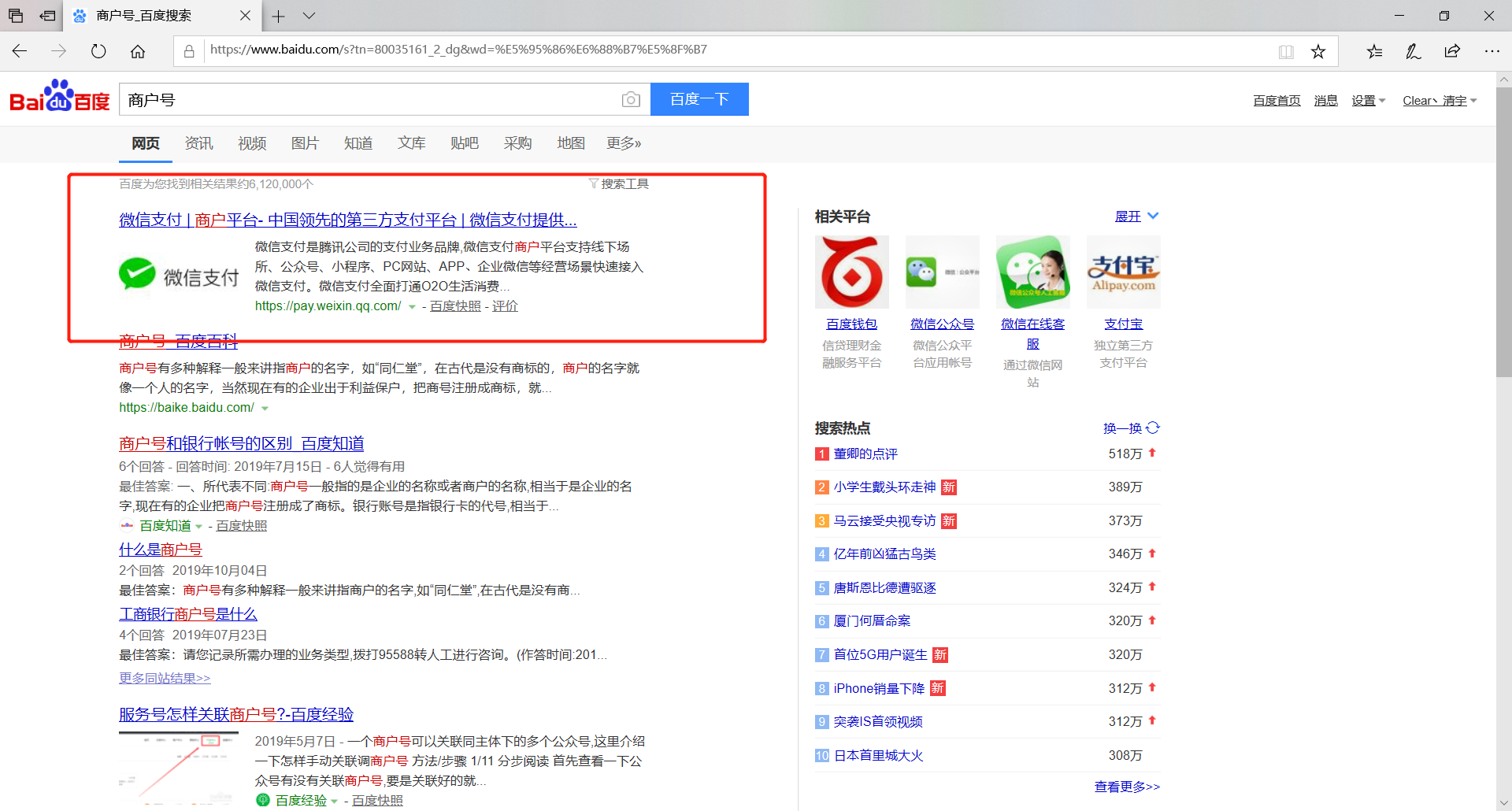Open 商户号和银行帐号的区别 result
This screenshot has width=1512, height=811.
point(242,443)
